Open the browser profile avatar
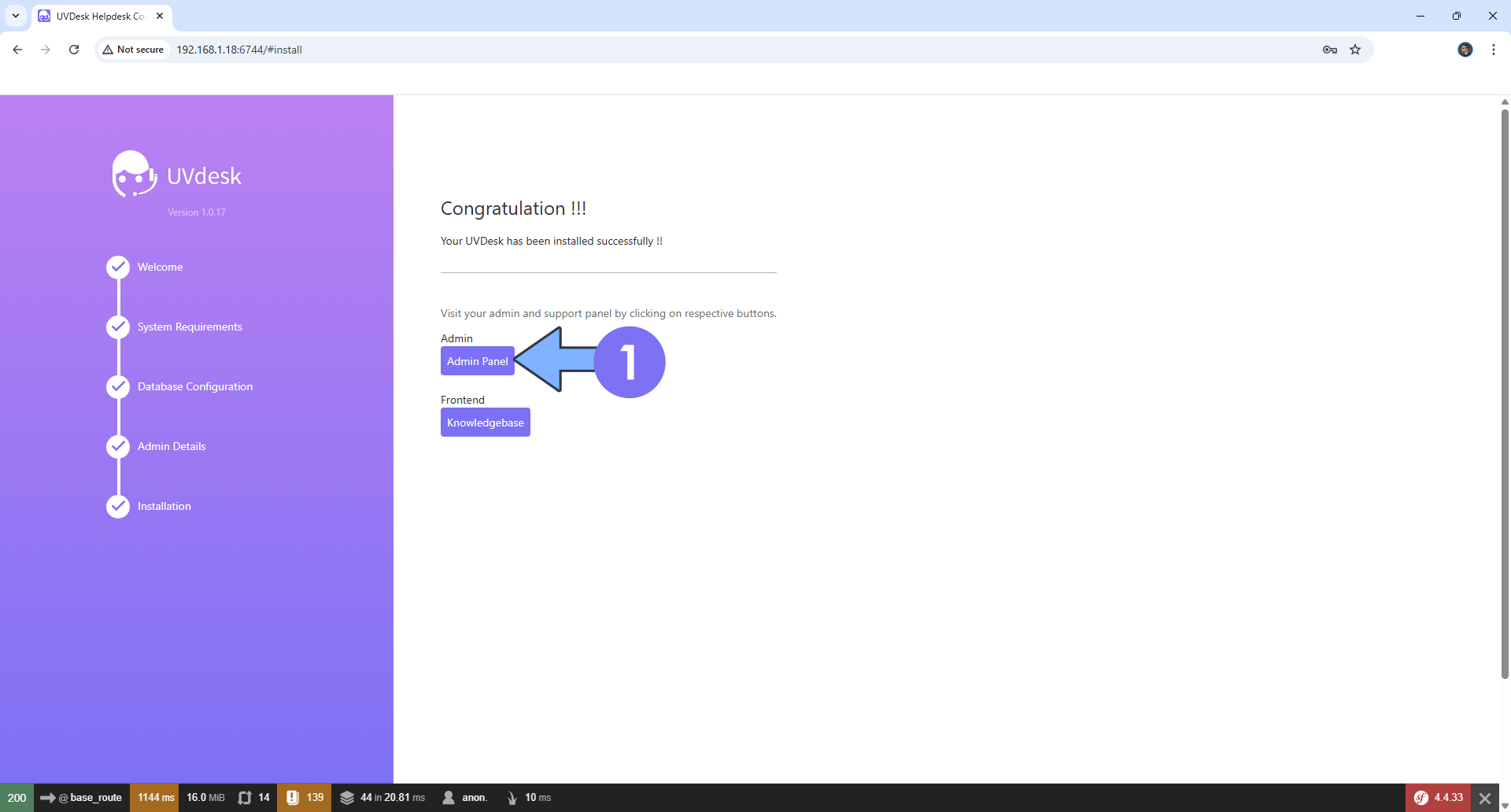The height and width of the screenshot is (812, 1511). coord(1465,50)
